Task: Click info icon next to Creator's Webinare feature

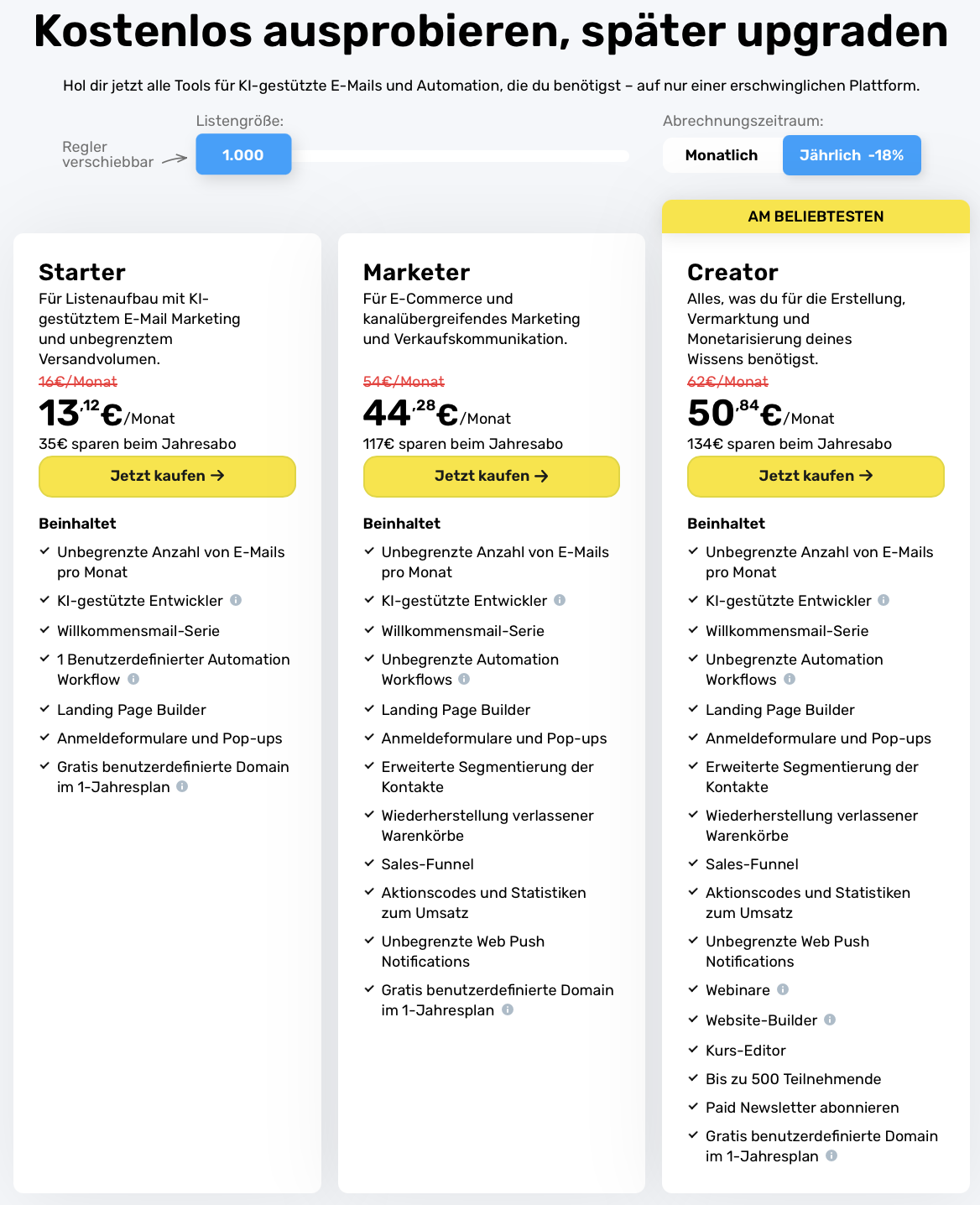Action: [x=783, y=989]
